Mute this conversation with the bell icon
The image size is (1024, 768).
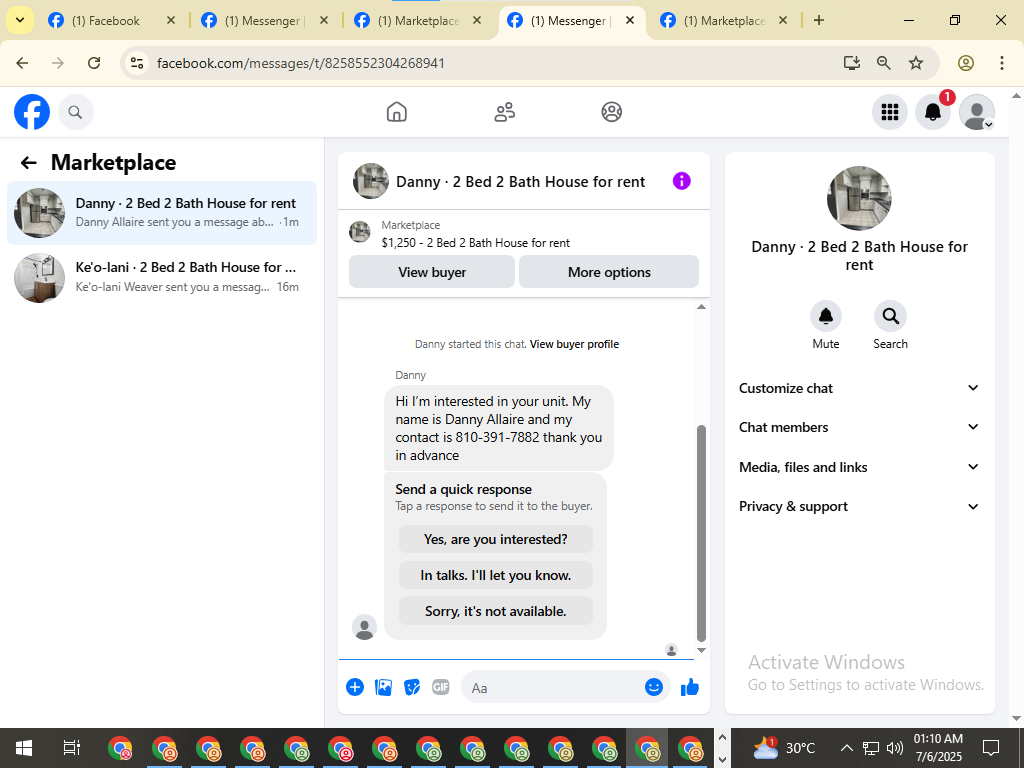tap(825, 317)
